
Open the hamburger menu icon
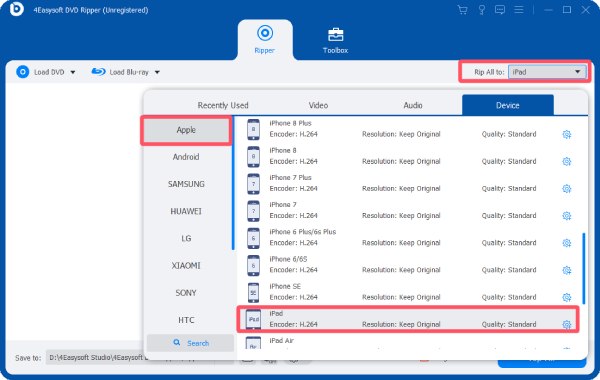click(x=518, y=10)
